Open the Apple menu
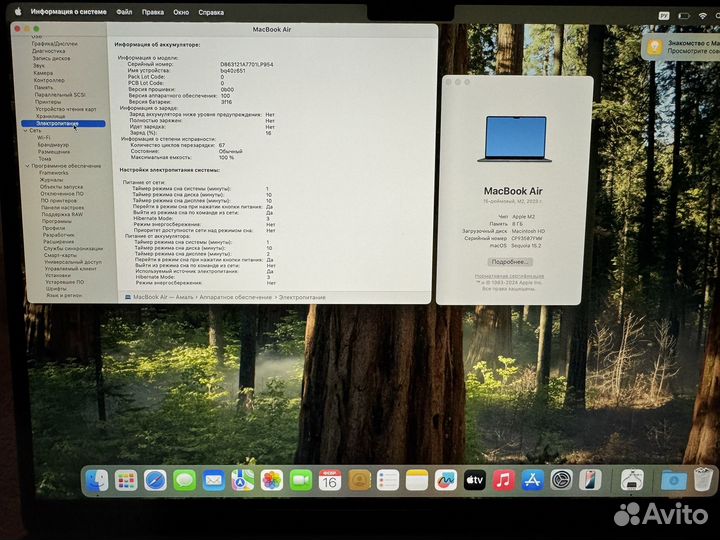Viewport: 720px width, 540px height. pos(18,11)
